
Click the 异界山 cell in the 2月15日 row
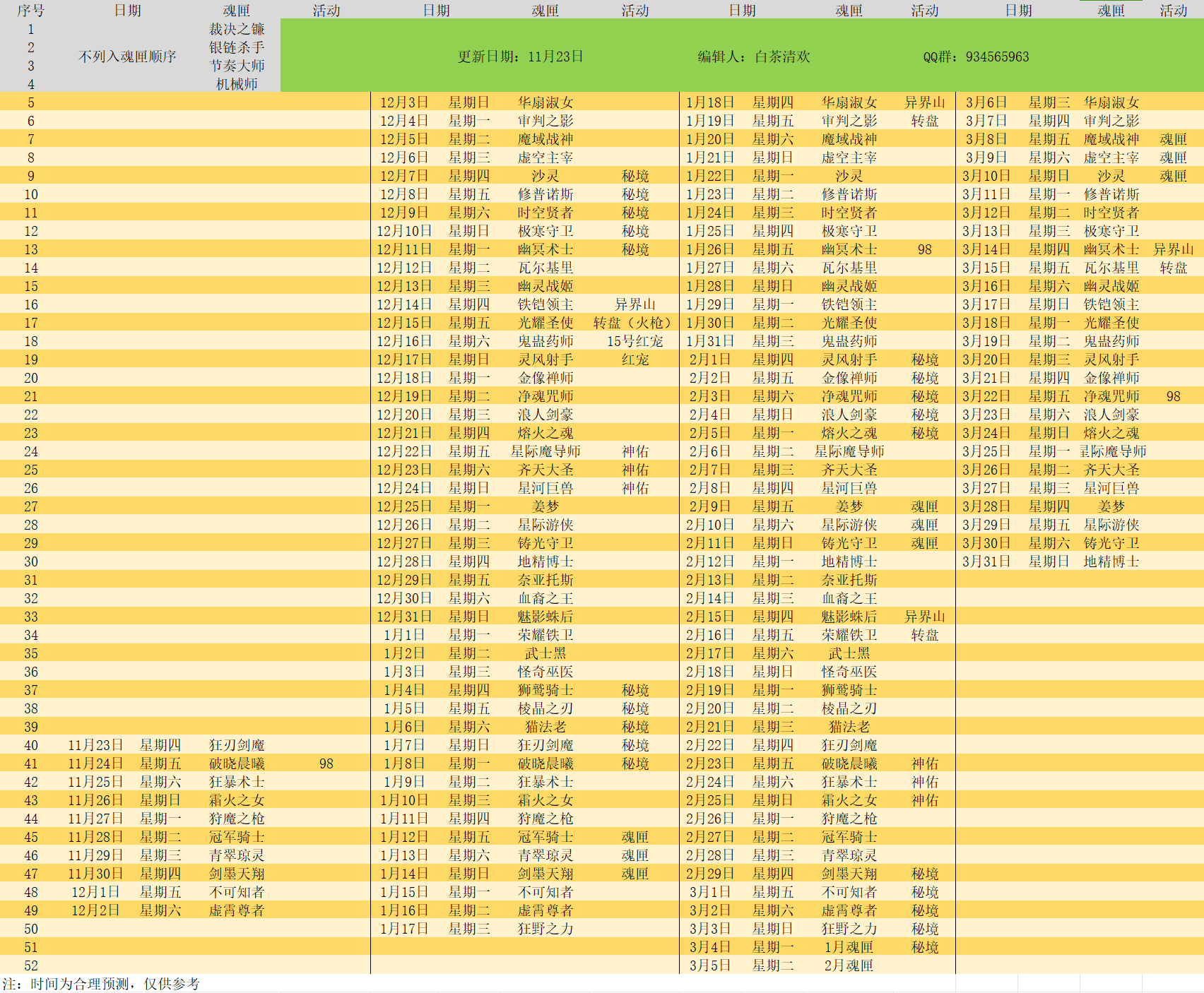[x=924, y=617]
